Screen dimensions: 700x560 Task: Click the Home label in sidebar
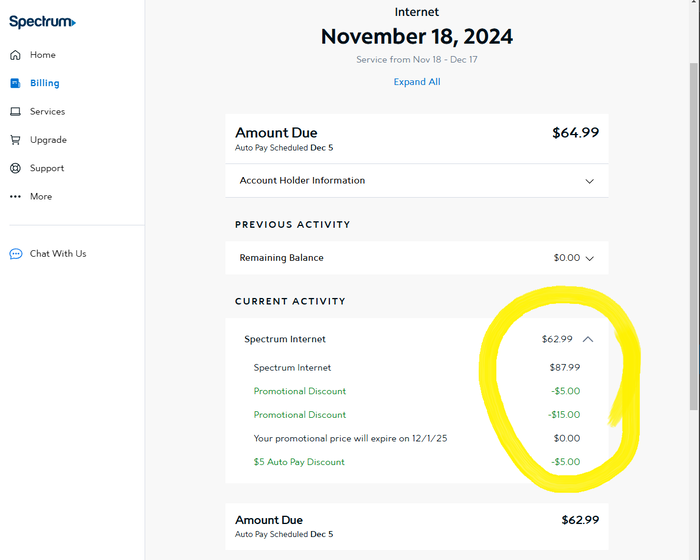coord(43,55)
